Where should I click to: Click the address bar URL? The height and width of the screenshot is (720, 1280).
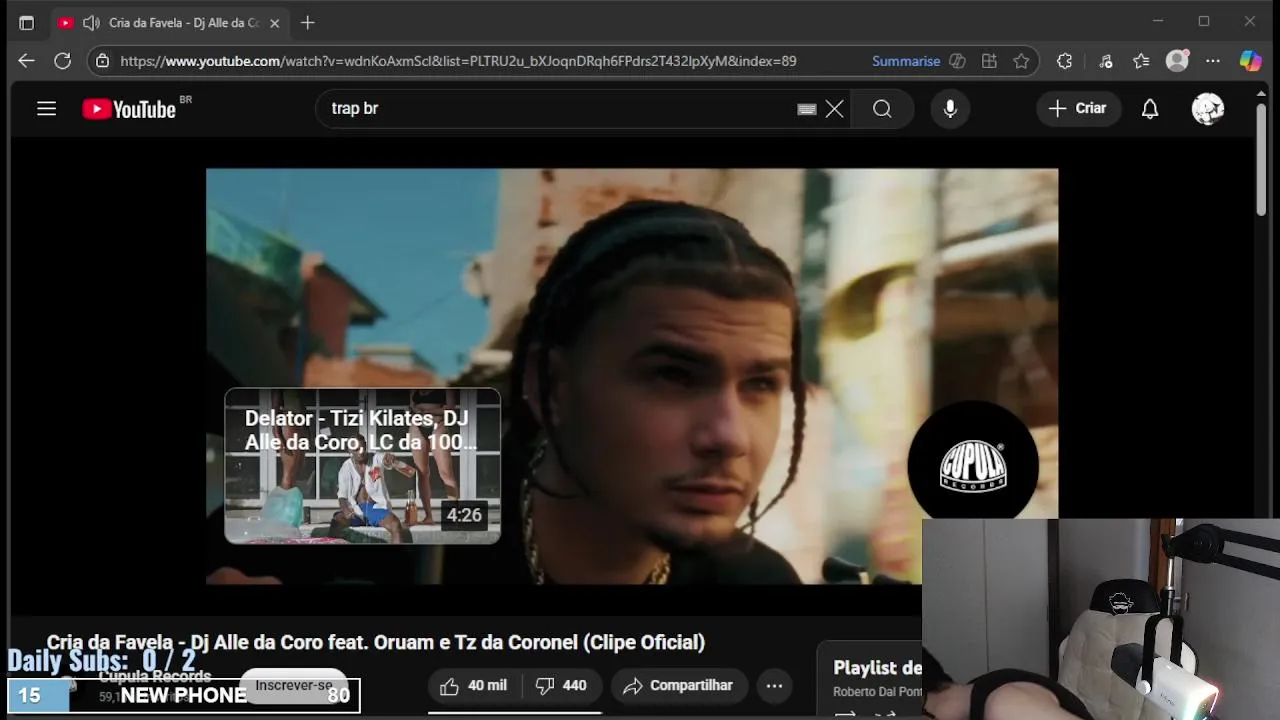point(458,61)
